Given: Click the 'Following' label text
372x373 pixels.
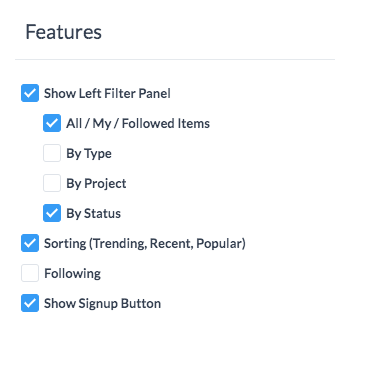Looking at the screenshot, I should click(x=73, y=274).
